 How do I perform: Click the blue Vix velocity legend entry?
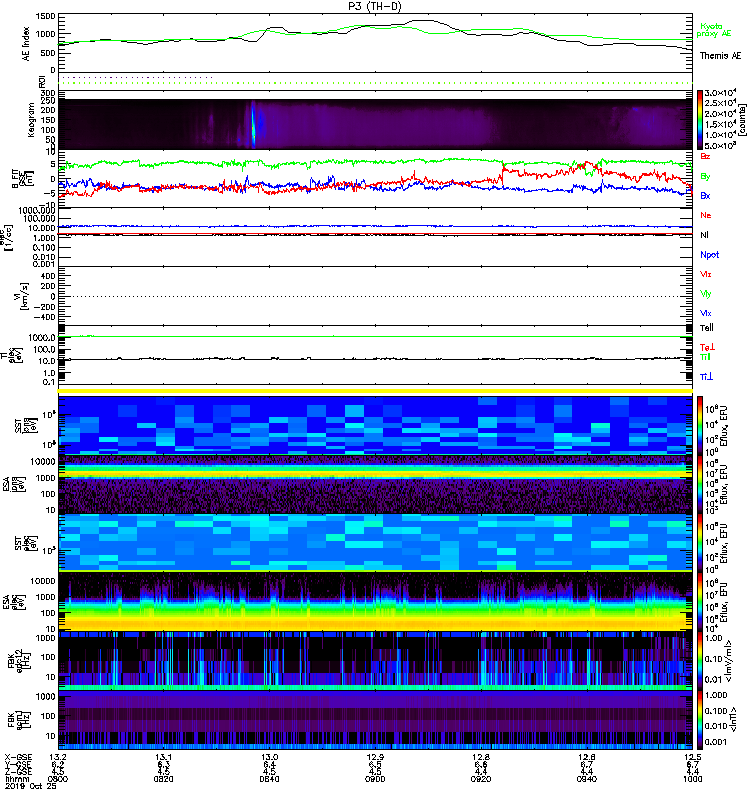pyautogui.click(x=705, y=313)
